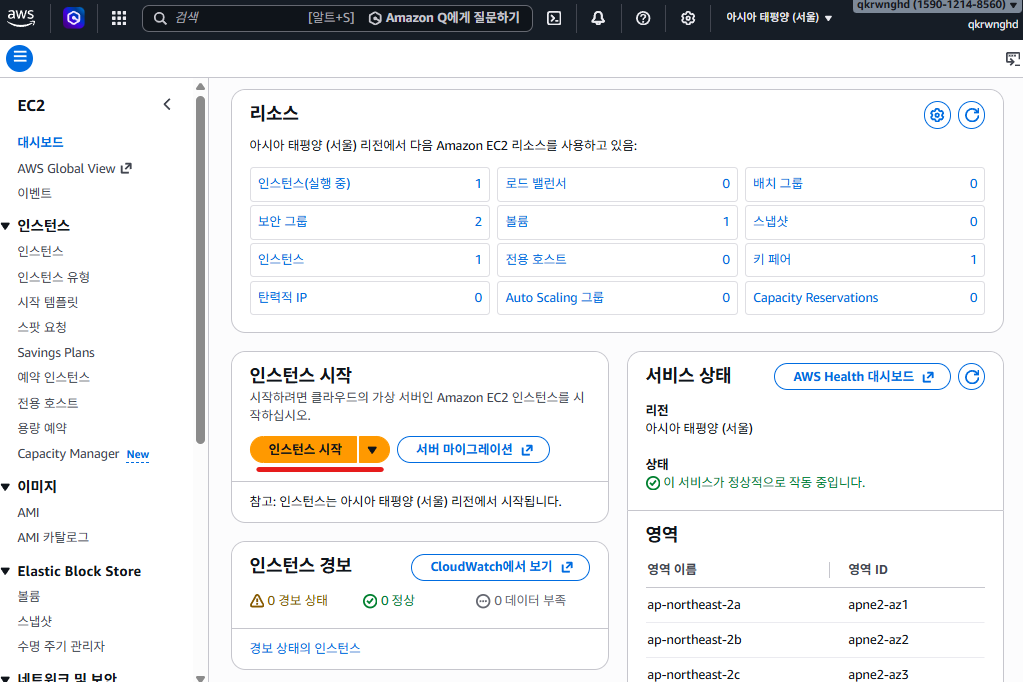This screenshot has height=682, width=1023.
Task: Open AWS Global View in the sidebar
Action: [x=67, y=168]
